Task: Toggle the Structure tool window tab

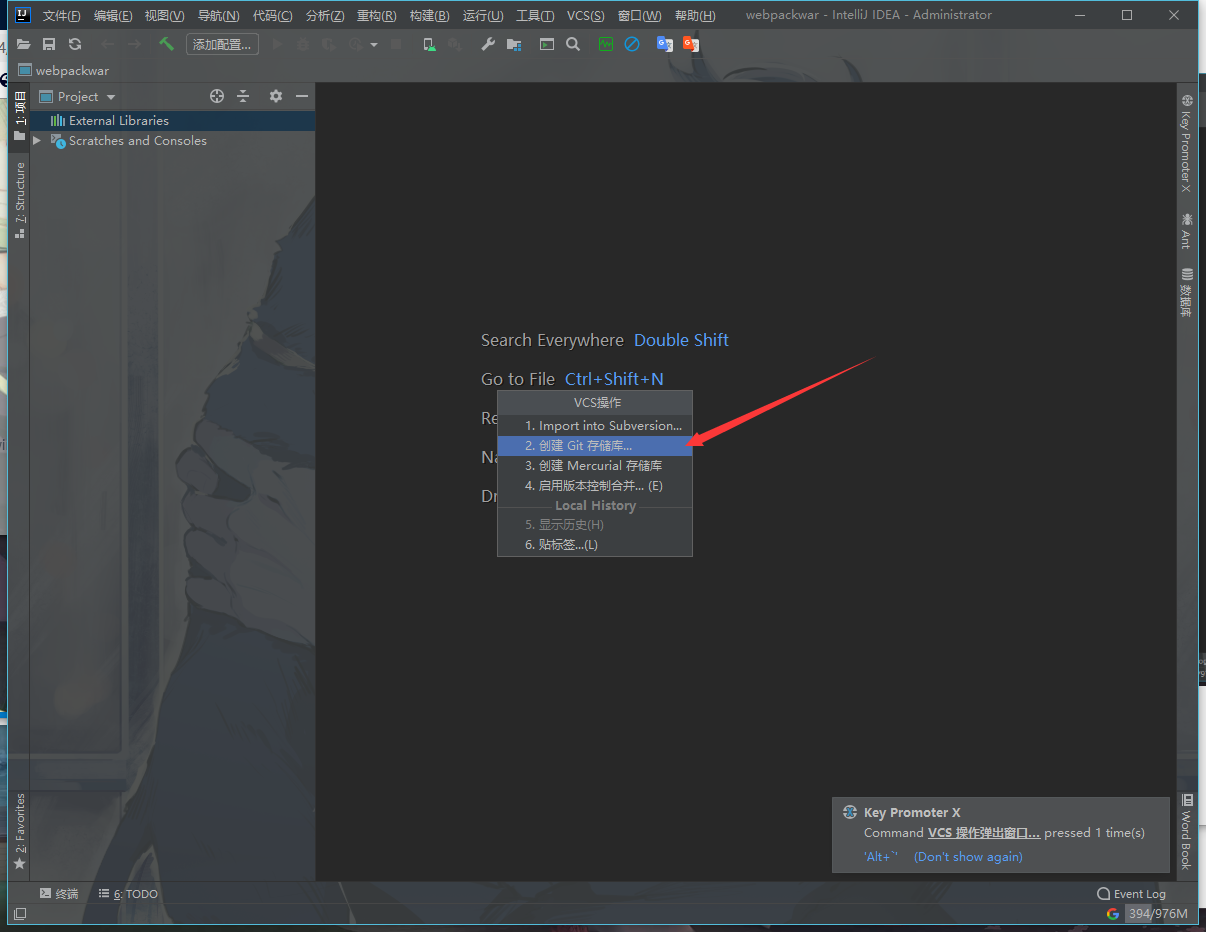Action: 20,199
